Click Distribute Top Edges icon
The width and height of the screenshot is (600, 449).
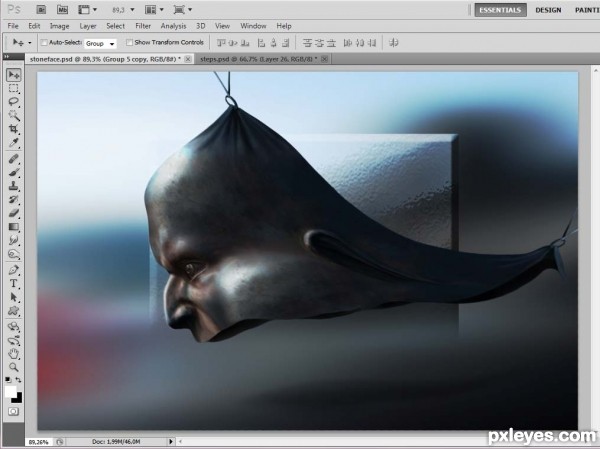307,42
